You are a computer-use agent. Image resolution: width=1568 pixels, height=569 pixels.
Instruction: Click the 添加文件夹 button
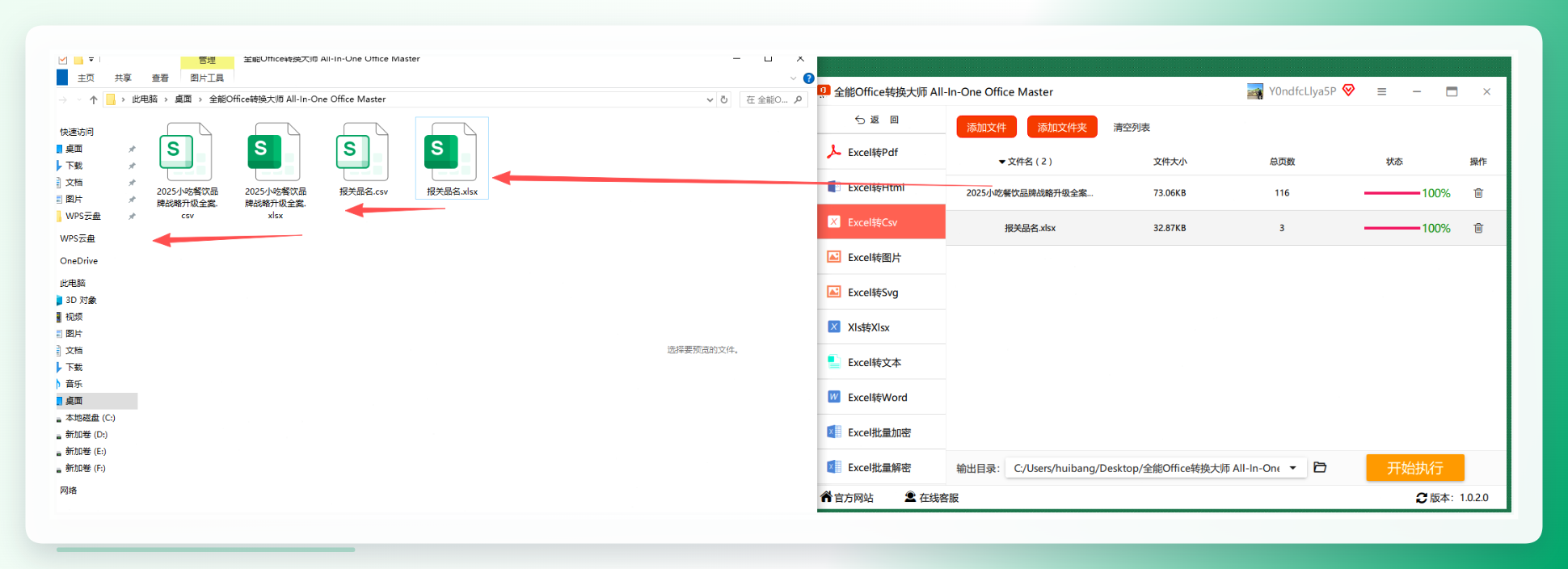[x=1062, y=127]
